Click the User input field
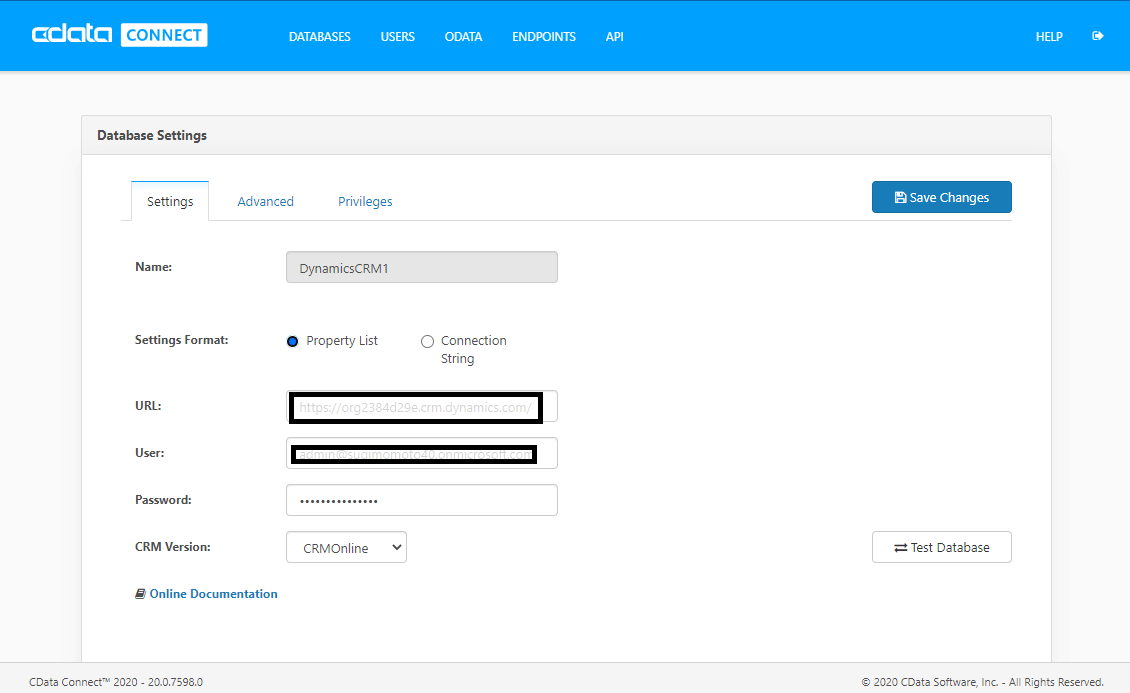The width and height of the screenshot is (1130, 693). click(422, 453)
